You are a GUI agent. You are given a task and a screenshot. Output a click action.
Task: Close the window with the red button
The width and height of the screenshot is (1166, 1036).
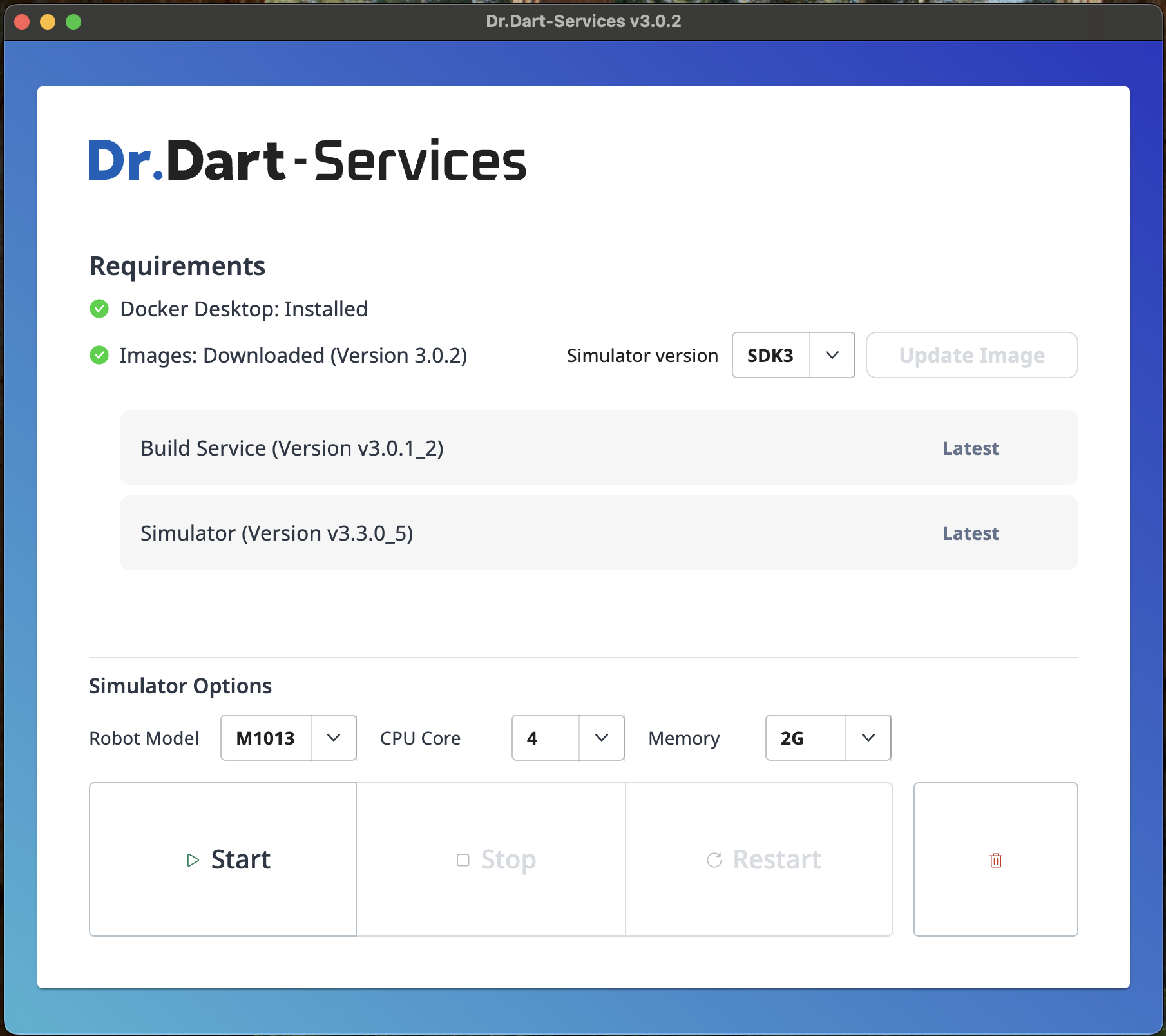(22, 22)
